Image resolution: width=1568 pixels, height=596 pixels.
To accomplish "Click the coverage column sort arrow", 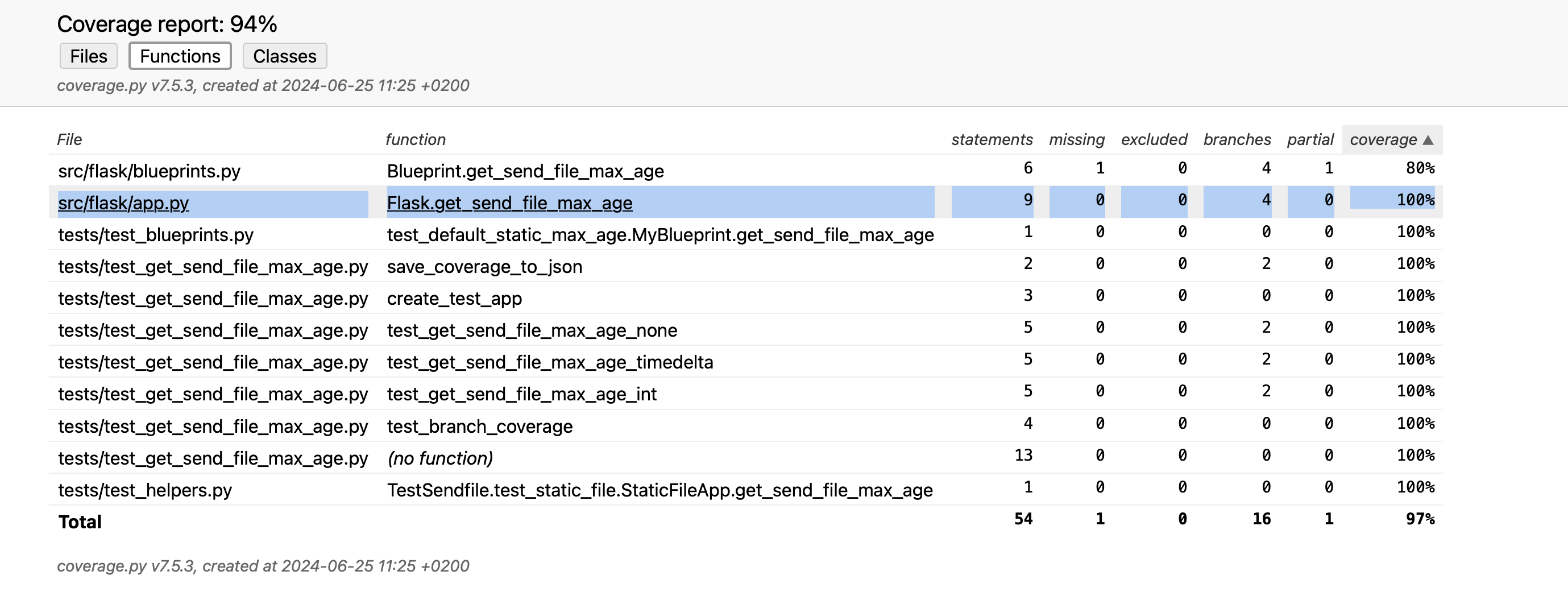I will [x=1428, y=140].
